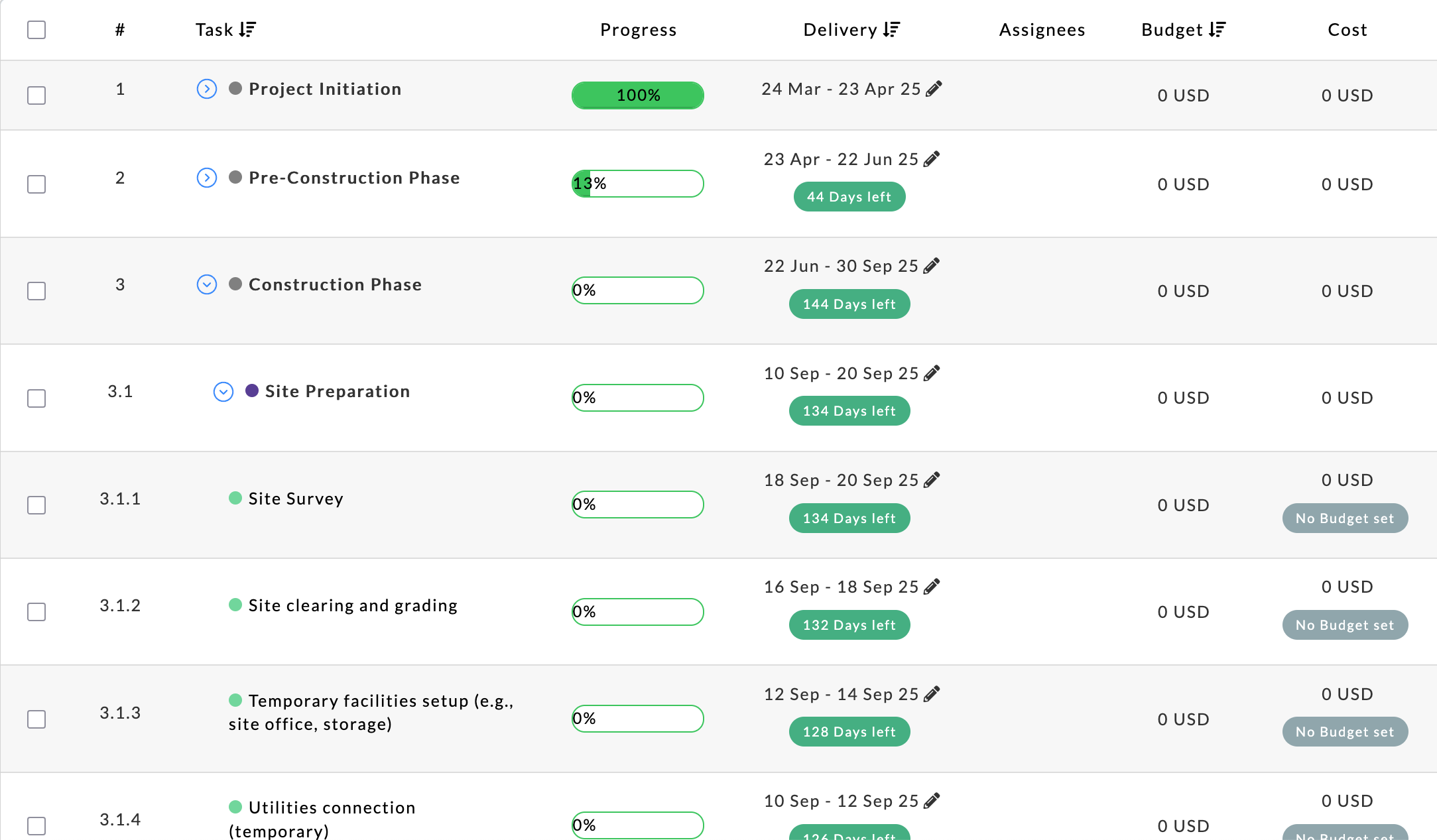Click pencil icon beside 23 Apr - 22 Jun
This screenshot has height=840, width=1437.
(931, 159)
